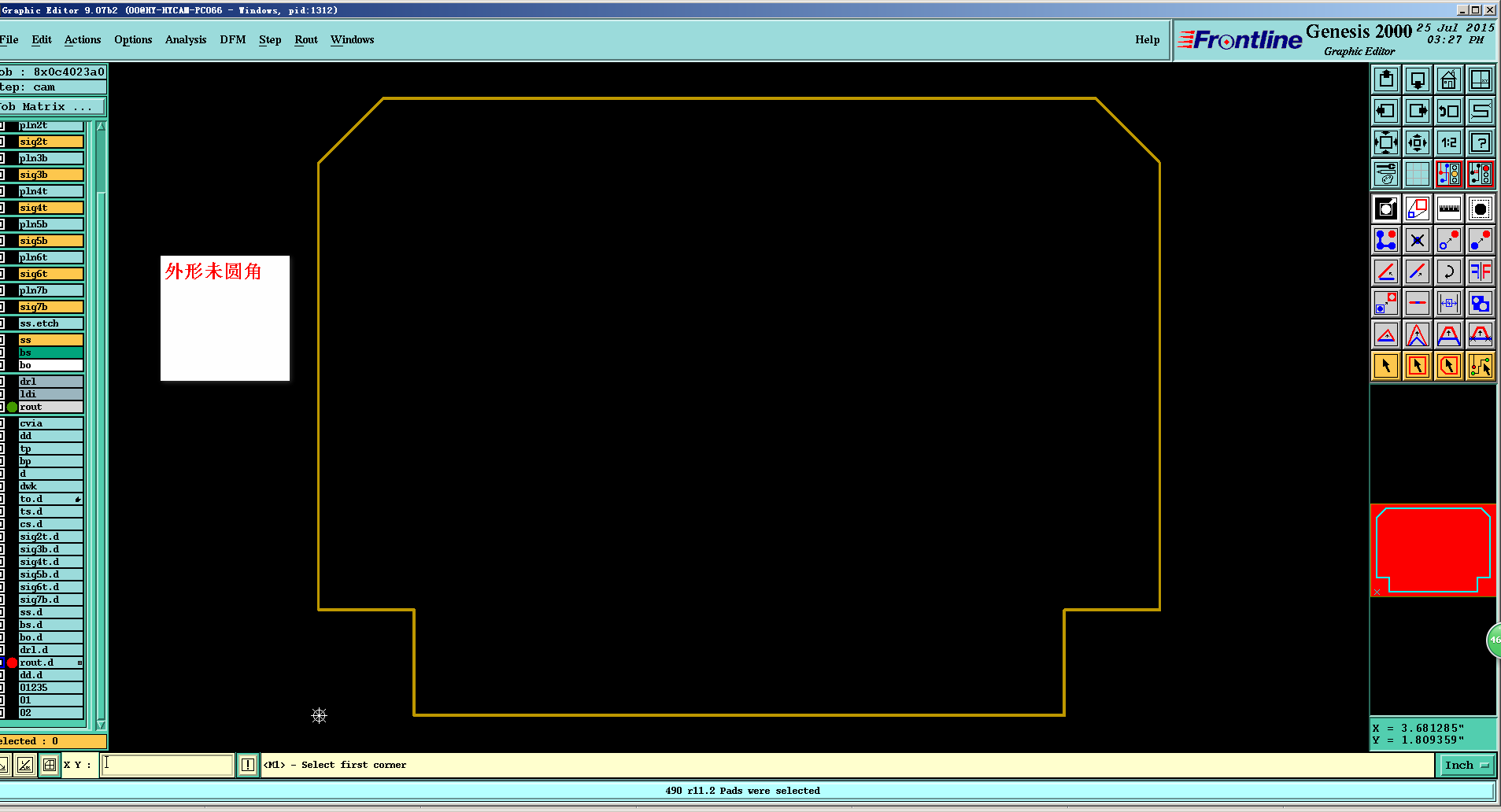Open the Windows menu

352,39
